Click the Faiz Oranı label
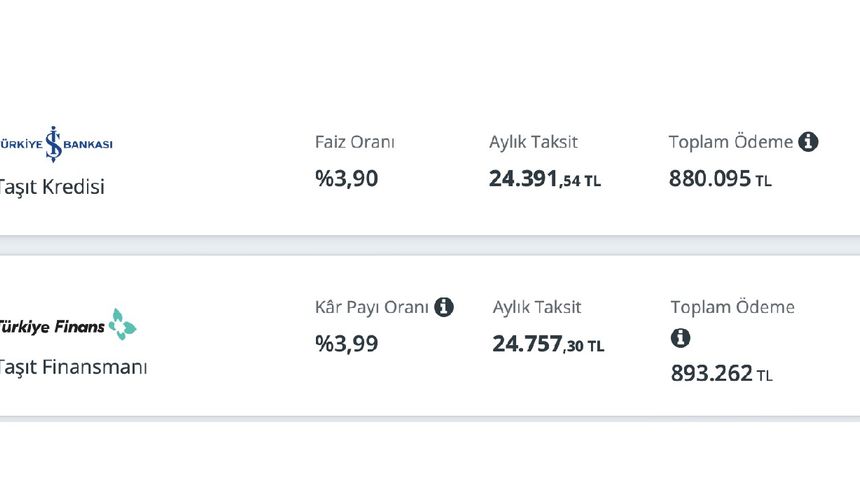Screen dimensions: 860x504 point(354,142)
